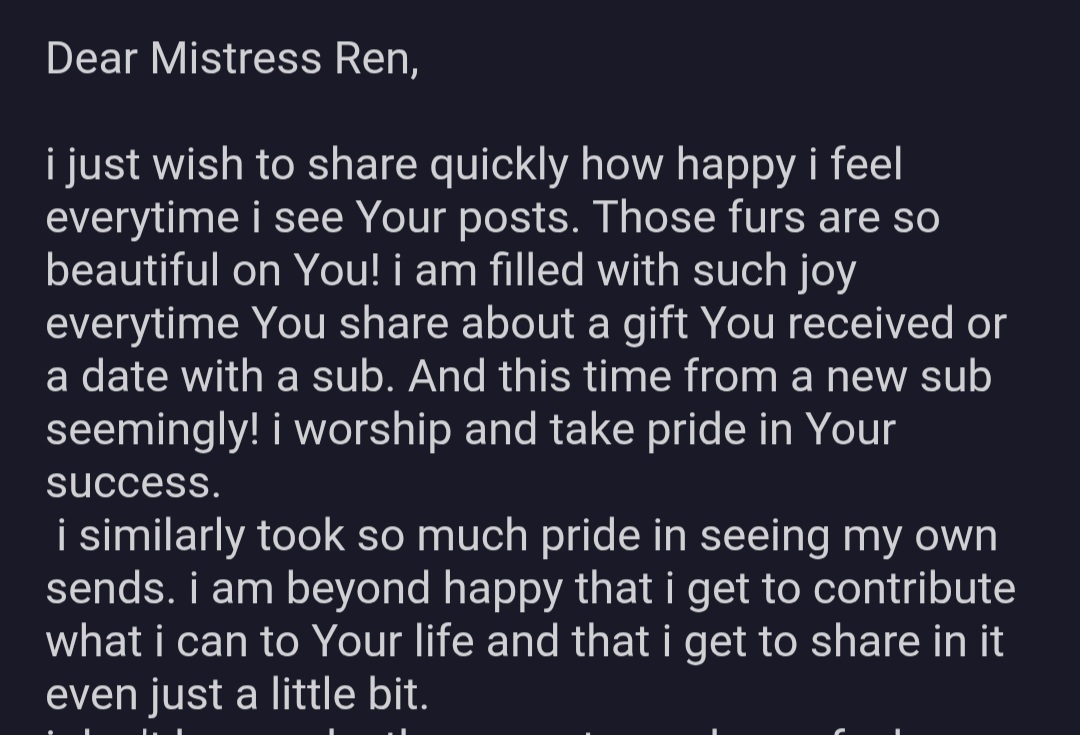Image resolution: width=1080 pixels, height=735 pixels.
Task: Click the word "seemingly!" in the text
Action: point(153,430)
